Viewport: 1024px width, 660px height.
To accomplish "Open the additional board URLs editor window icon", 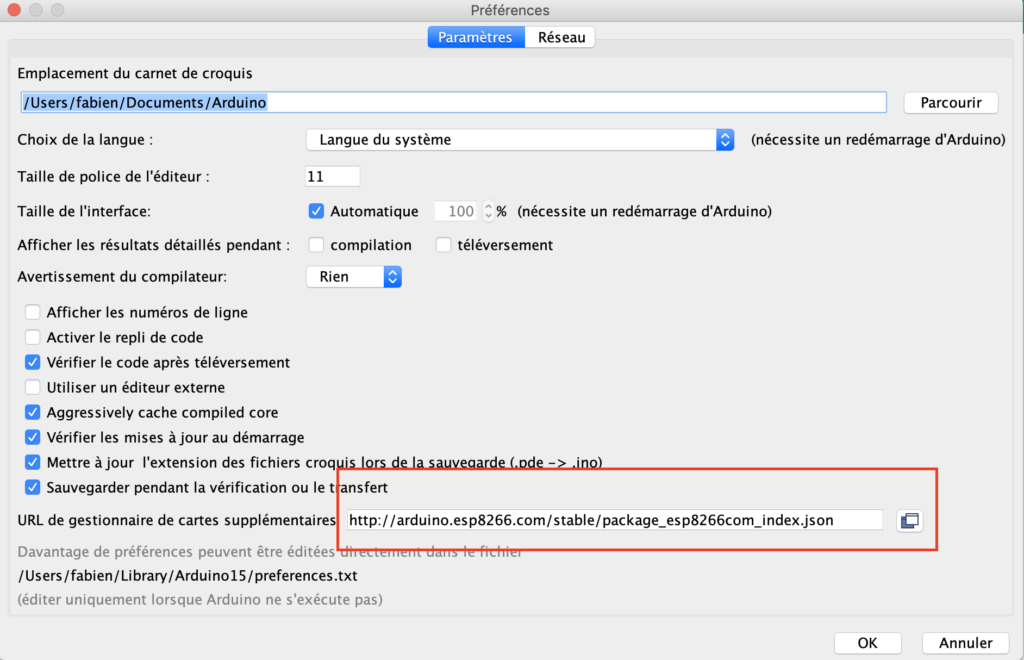I will [909, 520].
